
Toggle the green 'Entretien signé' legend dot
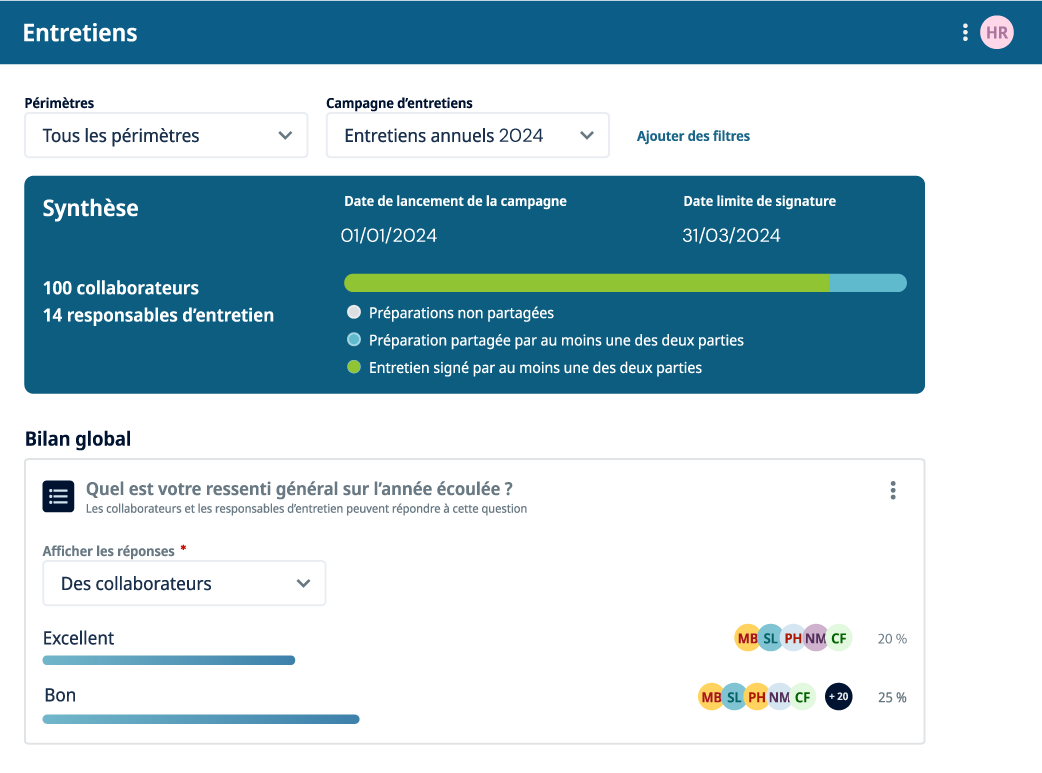(353, 366)
